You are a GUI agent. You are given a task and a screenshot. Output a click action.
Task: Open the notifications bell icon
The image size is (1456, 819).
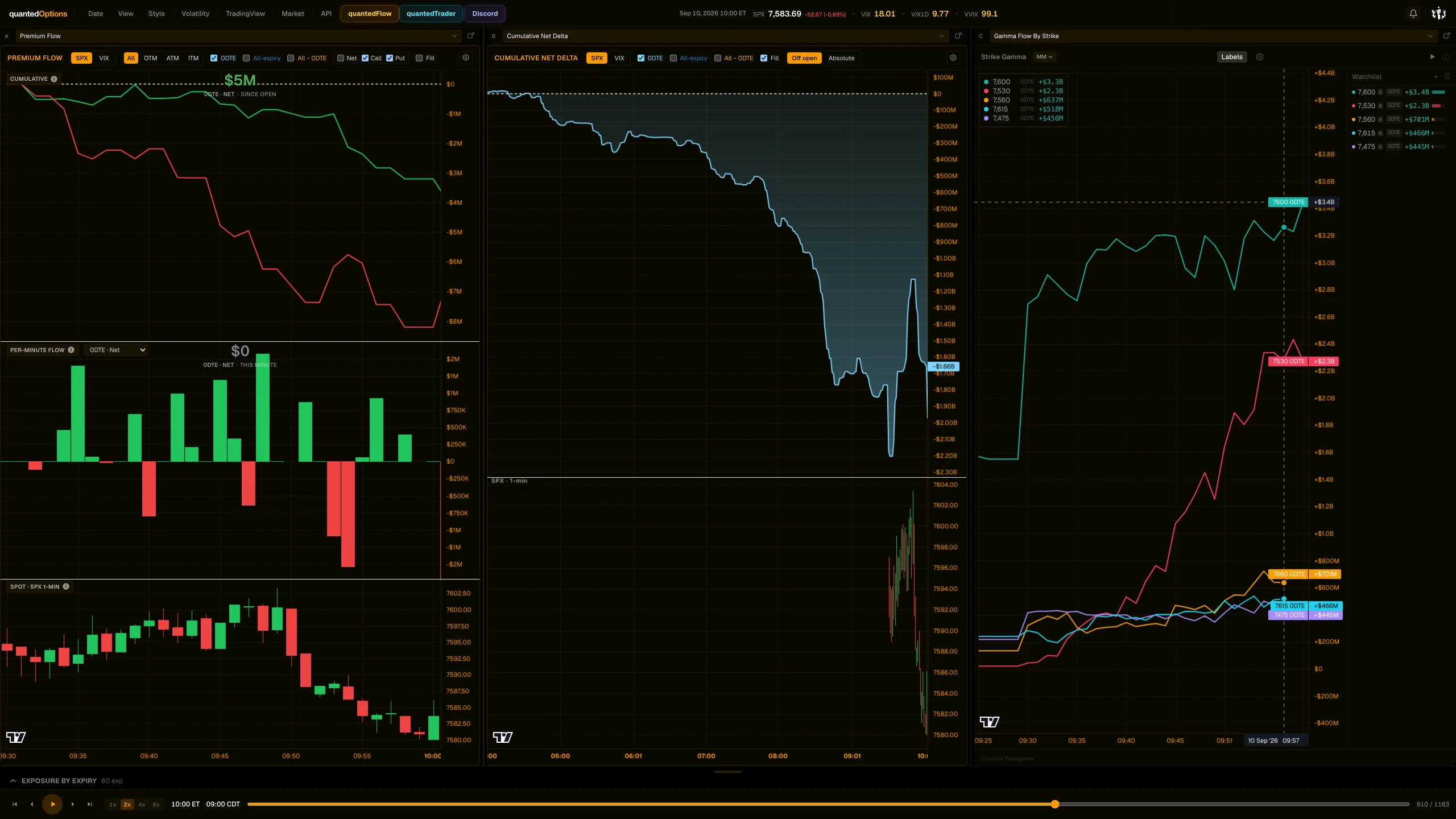pyautogui.click(x=1413, y=14)
